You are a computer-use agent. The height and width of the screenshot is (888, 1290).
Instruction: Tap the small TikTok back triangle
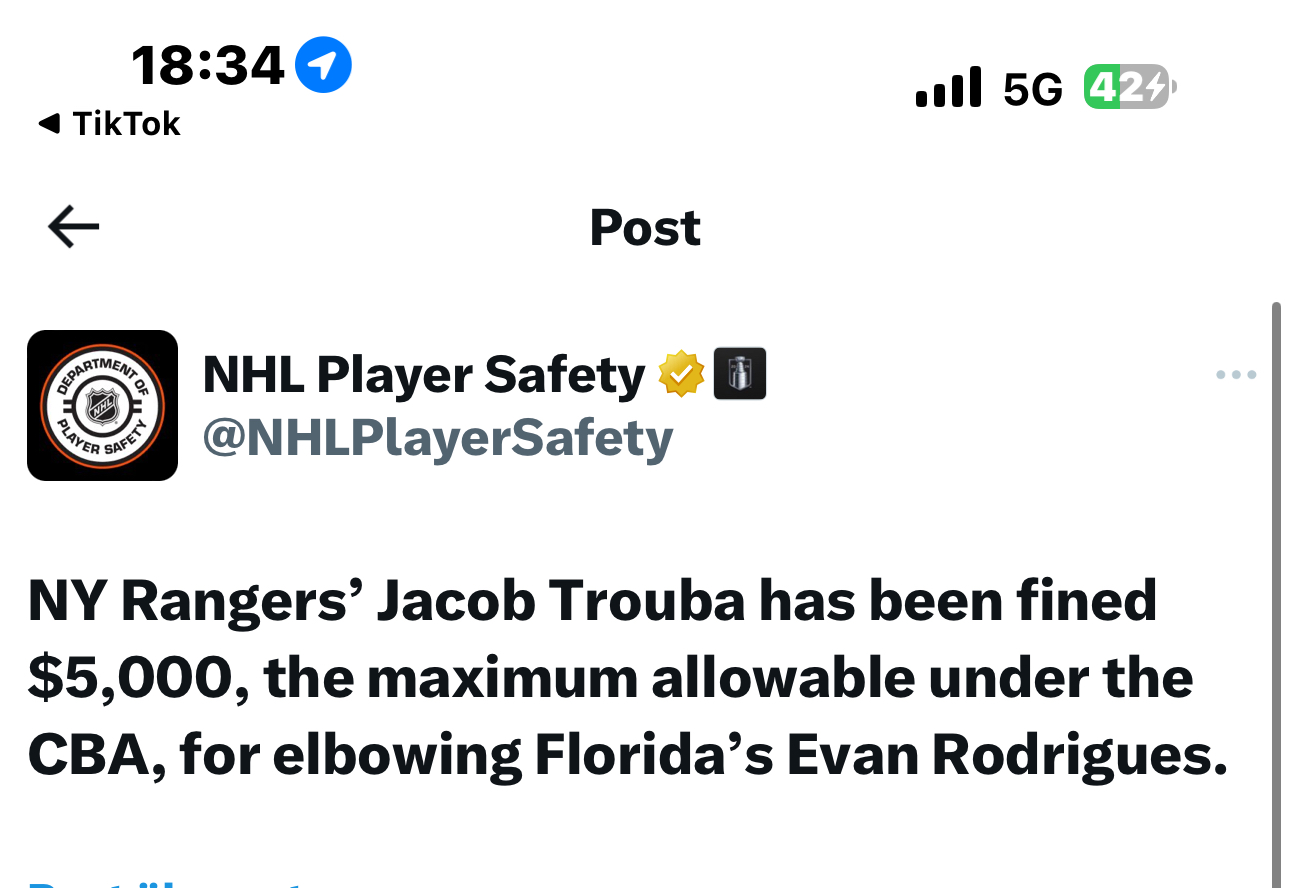(48, 124)
